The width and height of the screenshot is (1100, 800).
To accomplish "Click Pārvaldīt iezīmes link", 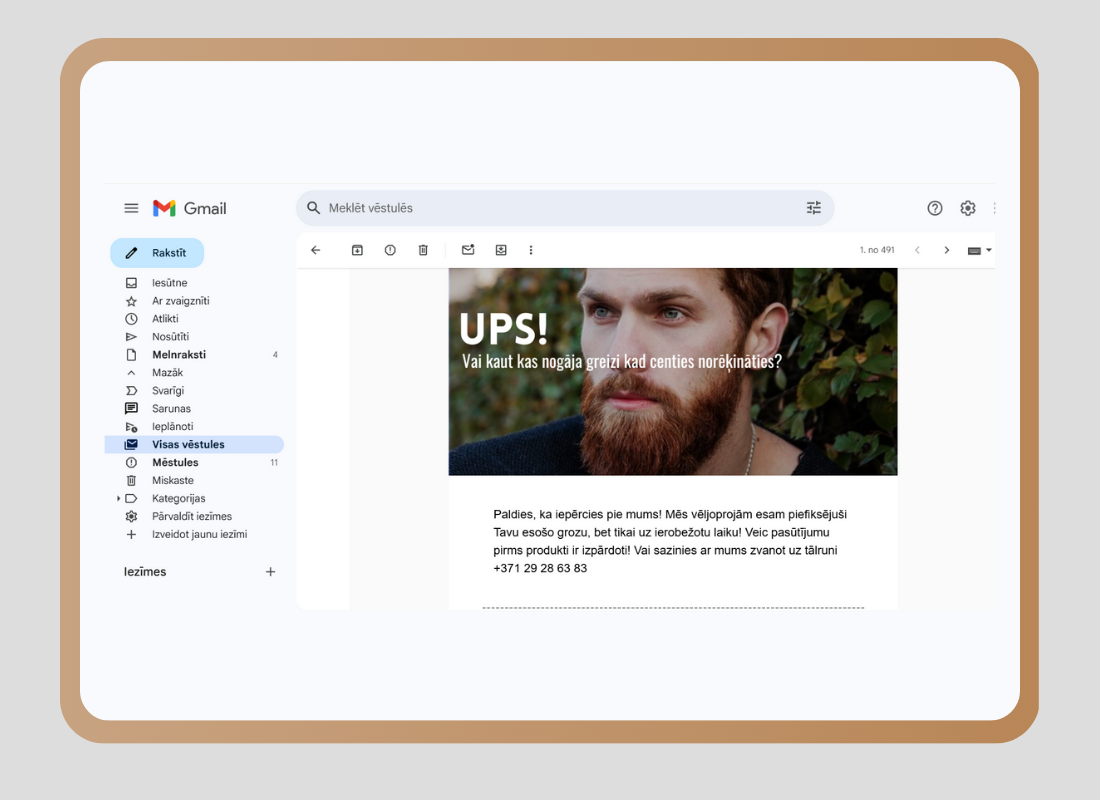I will (x=191, y=516).
